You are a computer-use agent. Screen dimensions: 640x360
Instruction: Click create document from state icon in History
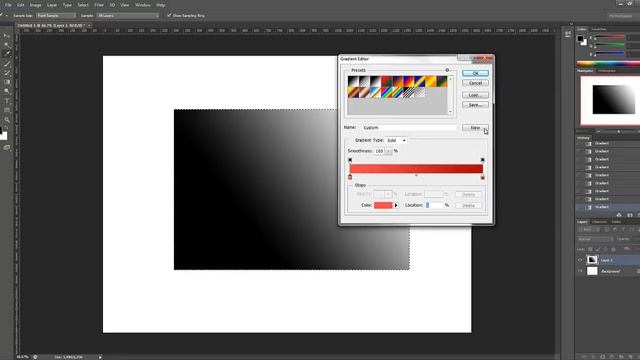click(619, 215)
